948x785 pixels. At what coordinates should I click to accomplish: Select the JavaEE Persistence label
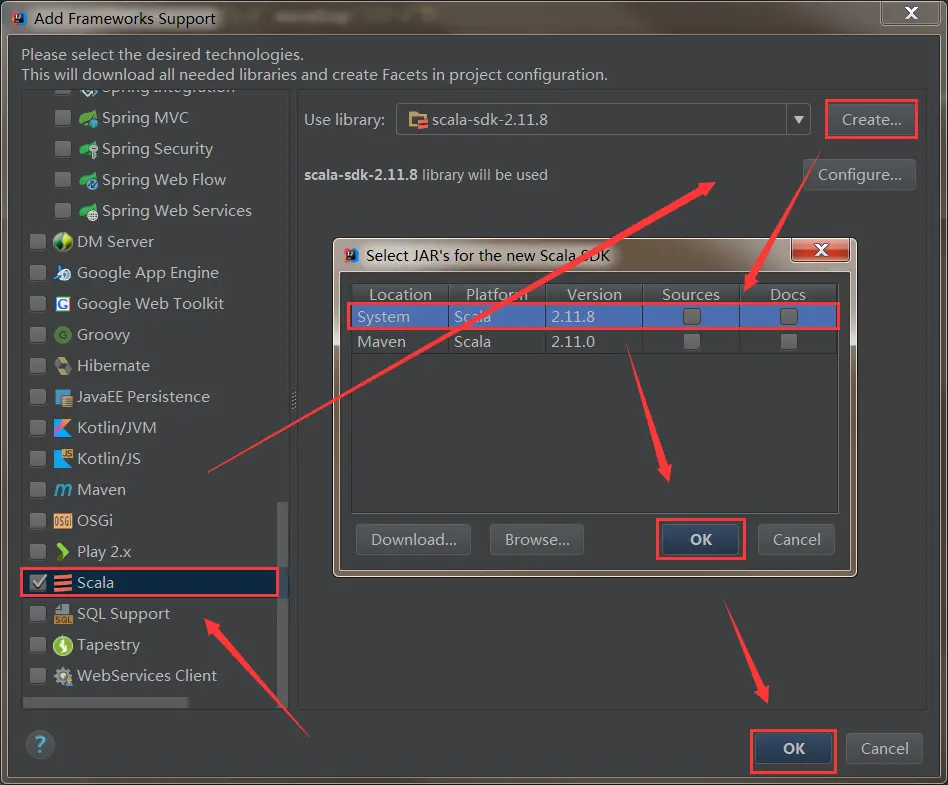point(143,397)
